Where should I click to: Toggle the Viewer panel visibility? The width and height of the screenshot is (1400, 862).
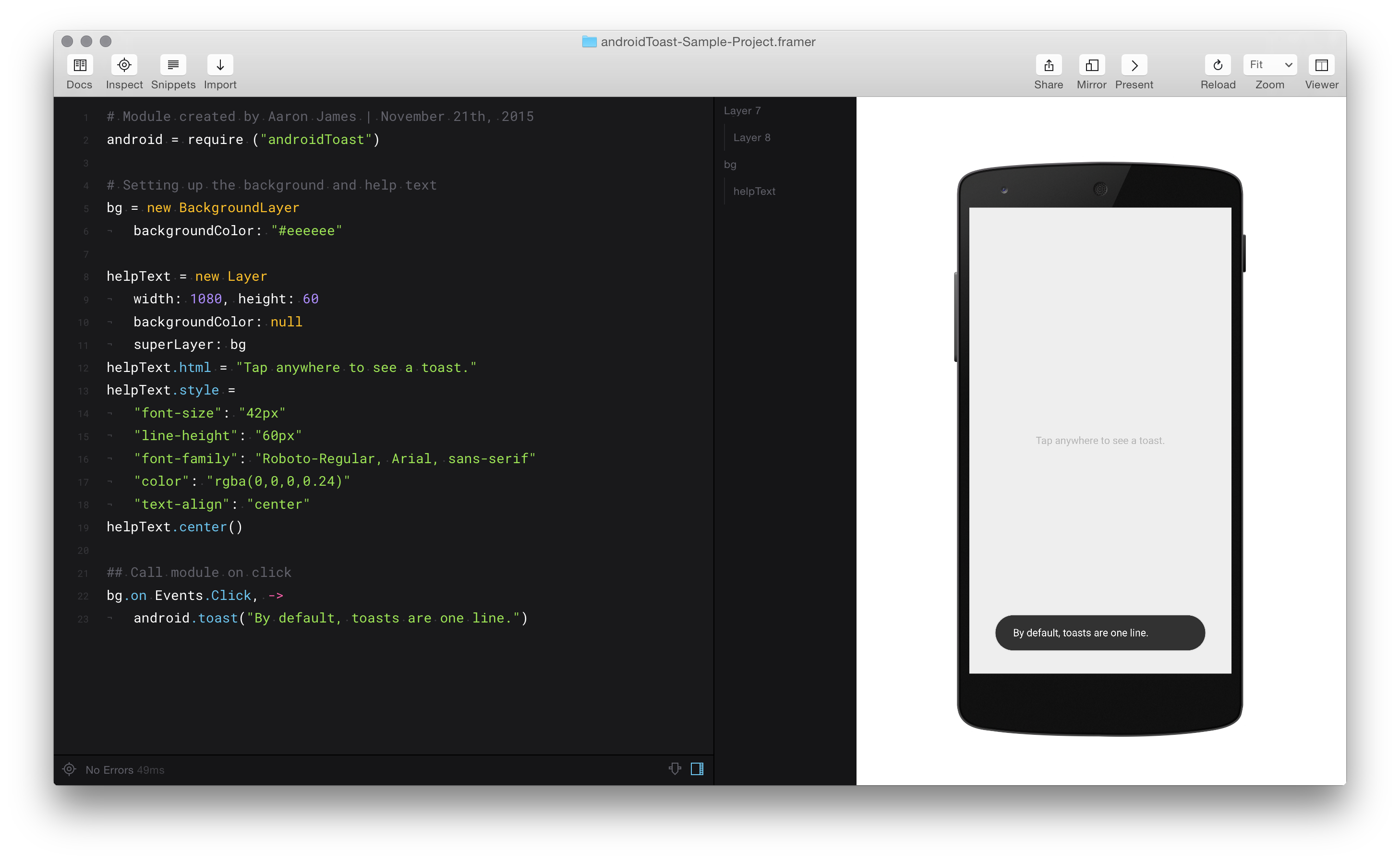coord(1321,65)
